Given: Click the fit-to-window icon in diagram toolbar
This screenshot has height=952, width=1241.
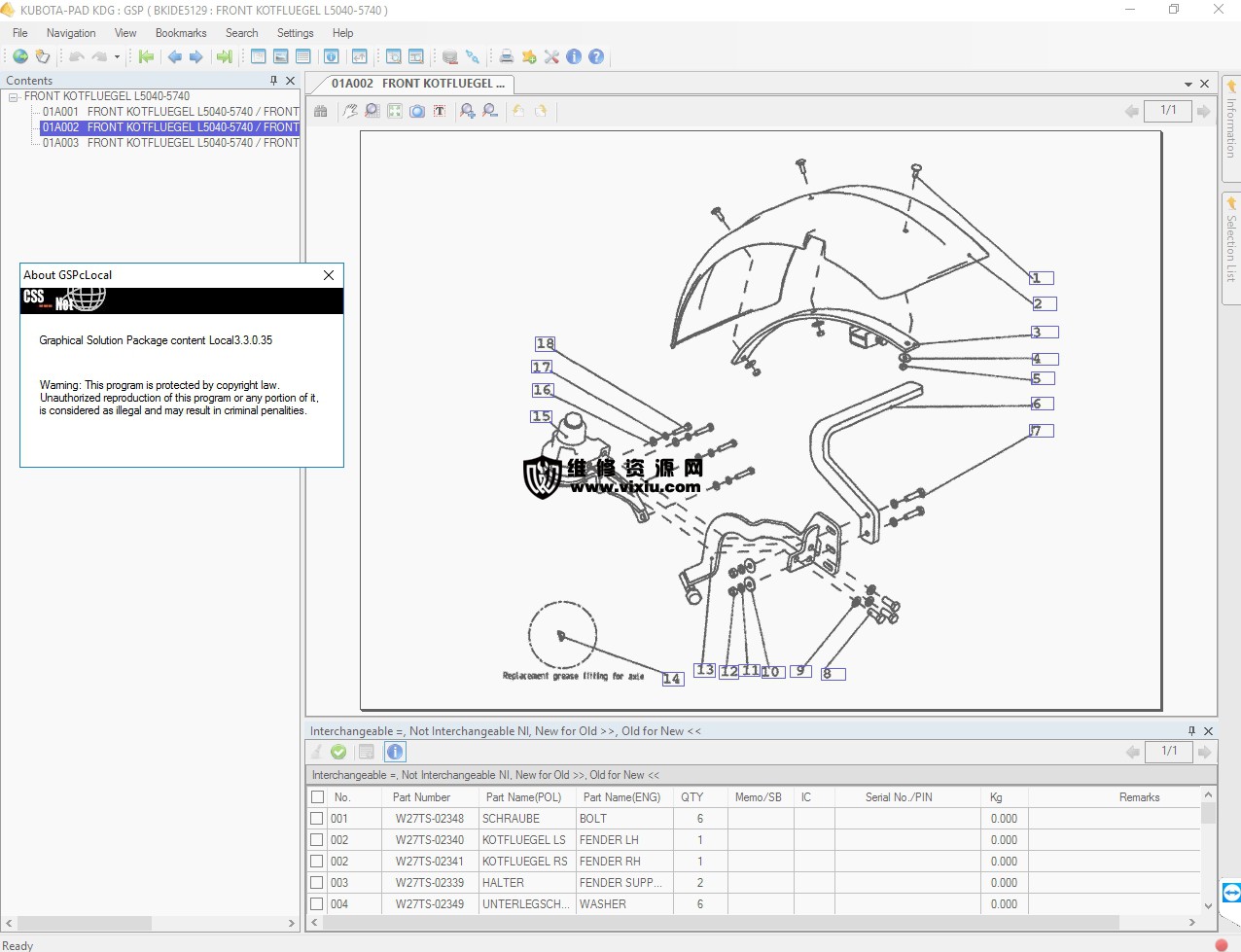Looking at the screenshot, I should (x=395, y=111).
